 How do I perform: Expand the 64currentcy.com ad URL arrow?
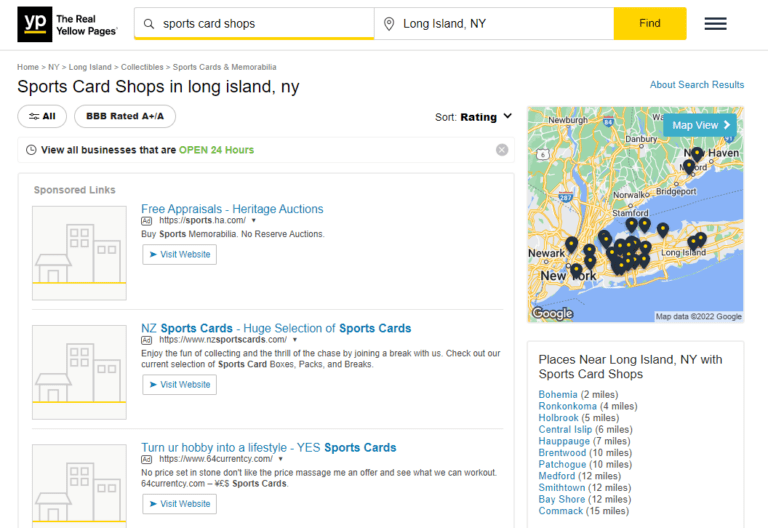click(281, 459)
